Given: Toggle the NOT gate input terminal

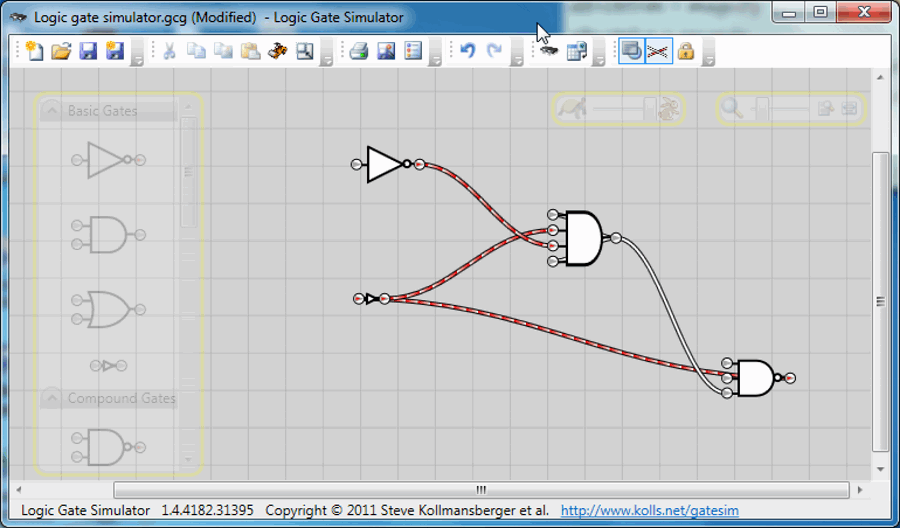Looking at the screenshot, I should [x=356, y=165].
